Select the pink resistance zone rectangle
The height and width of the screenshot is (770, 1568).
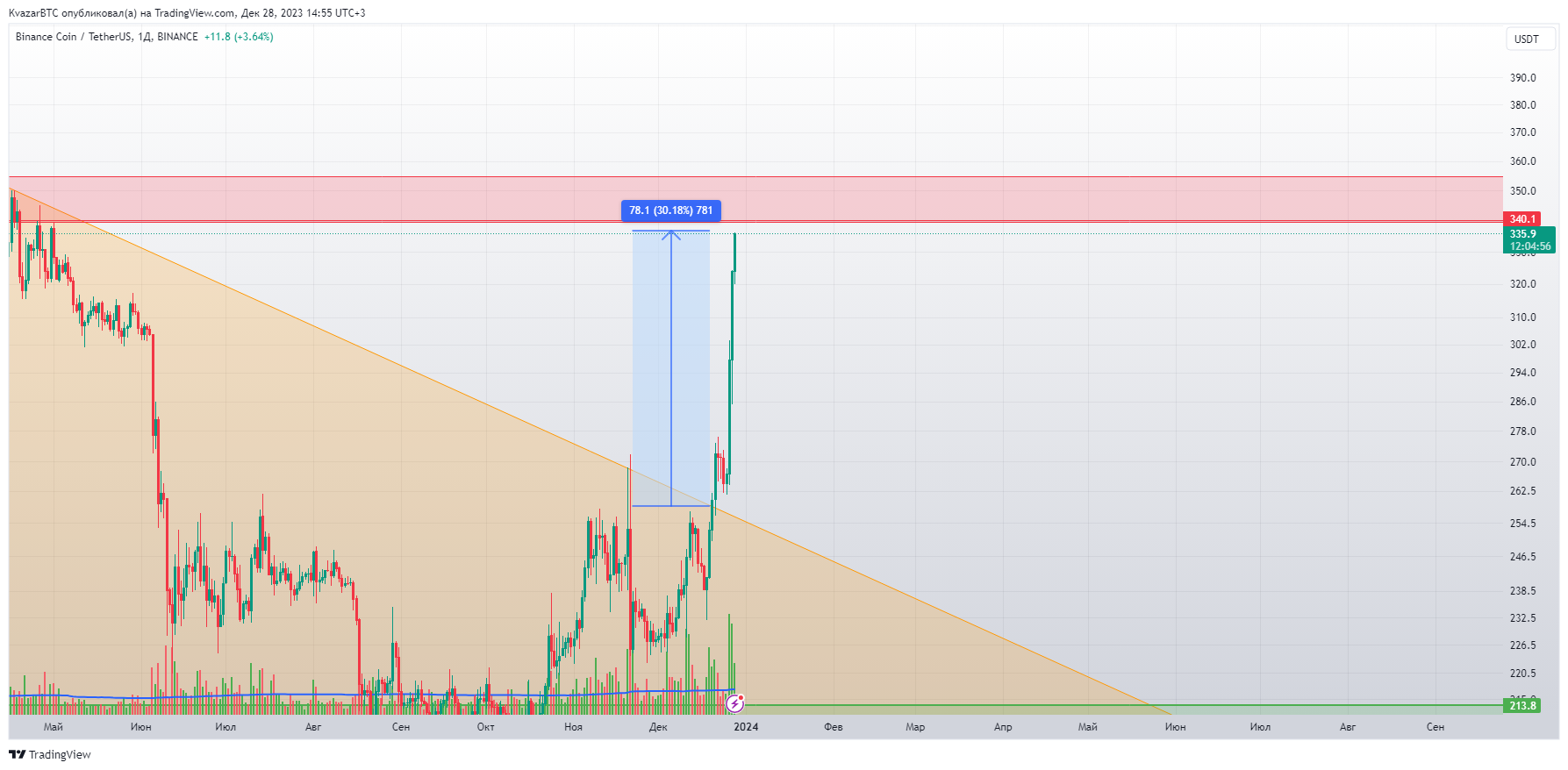pyautogui.click(x=755, y=199)
